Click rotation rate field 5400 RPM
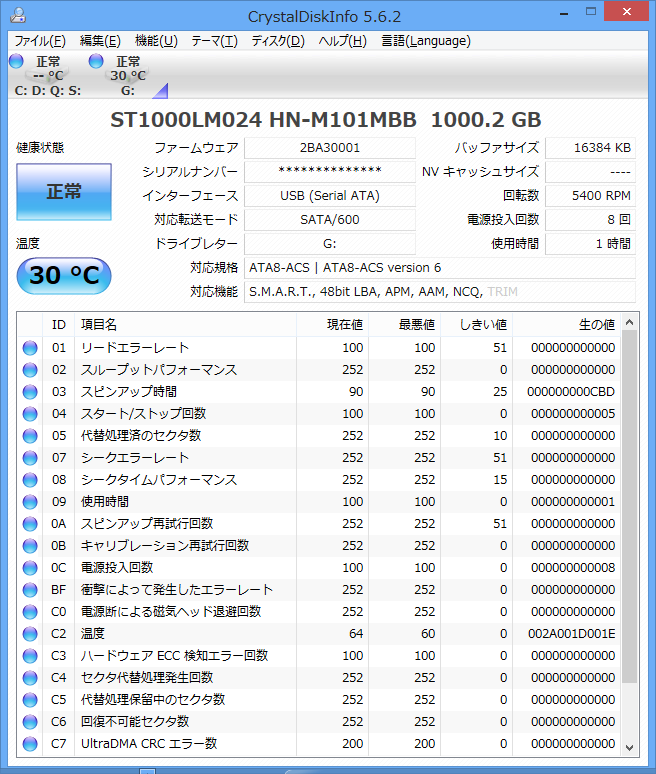The width and height of the screenshot is (656, 774). (590, 195)
